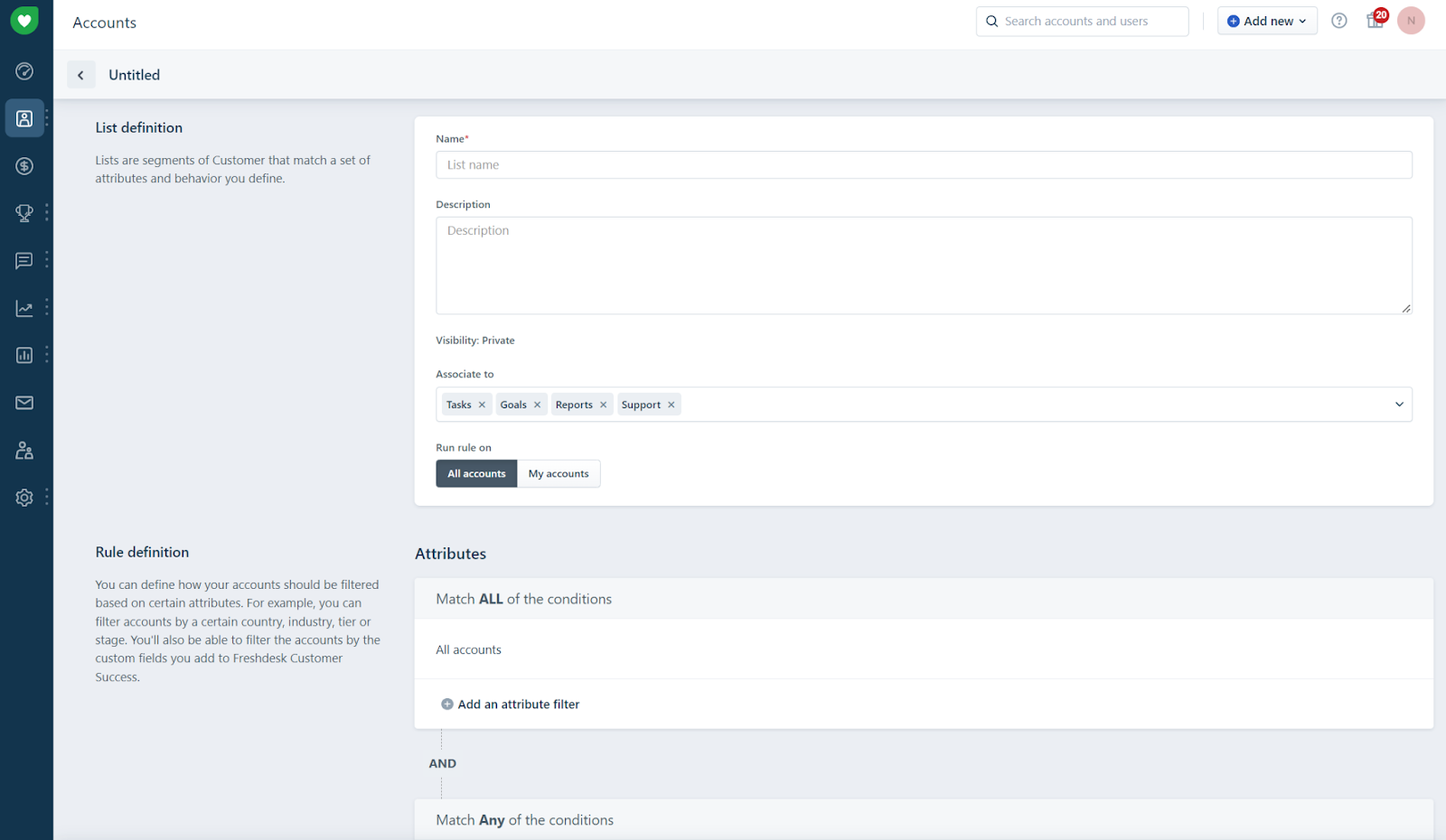
Task: Click the AND connector label
Action: (x=443, y=763)
